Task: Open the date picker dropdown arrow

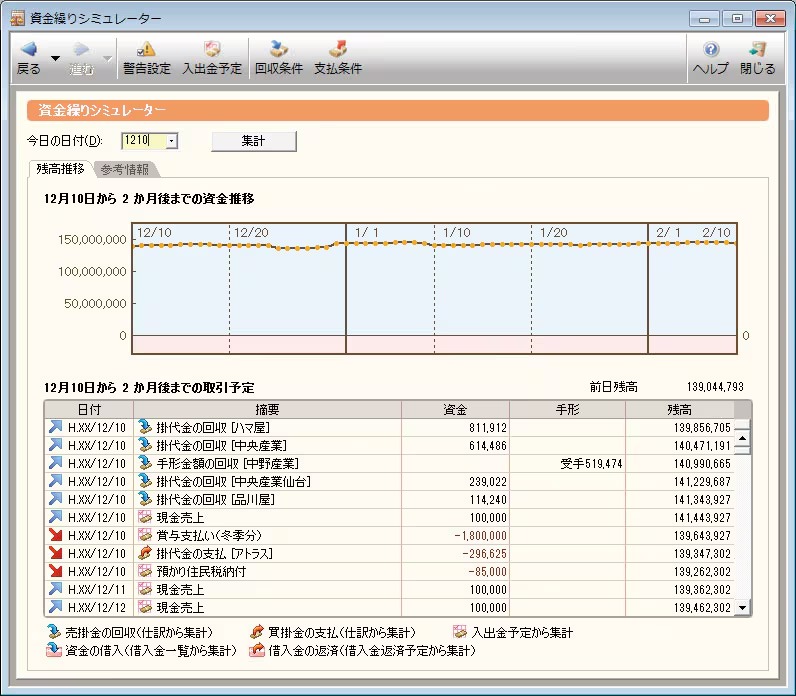Action: coord(172,141)
